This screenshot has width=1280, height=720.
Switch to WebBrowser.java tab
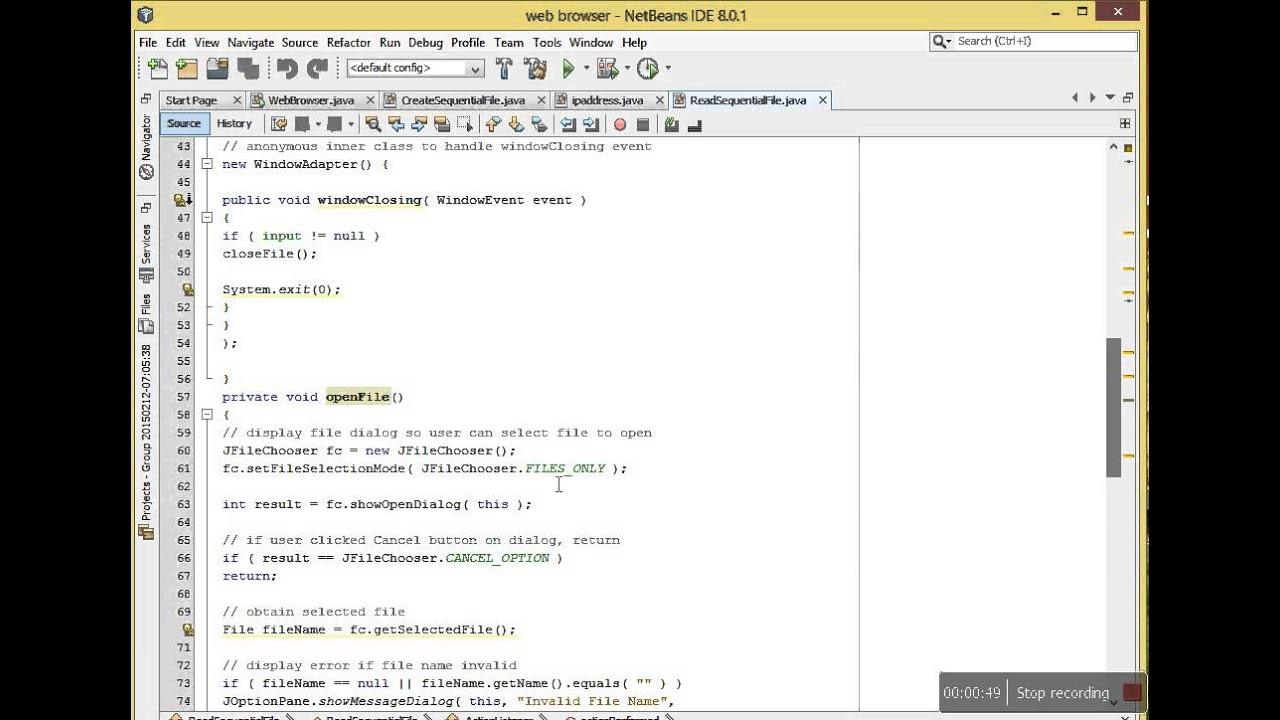point(311,100)
